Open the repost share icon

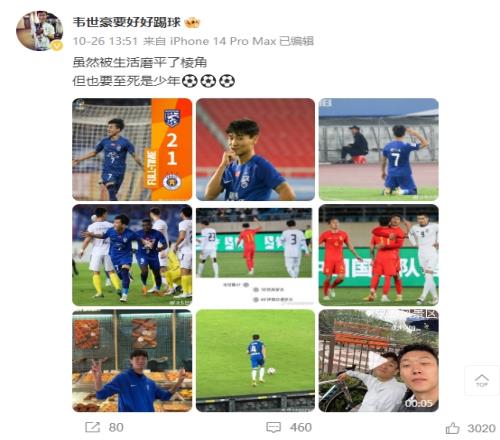tap(92, 427)
